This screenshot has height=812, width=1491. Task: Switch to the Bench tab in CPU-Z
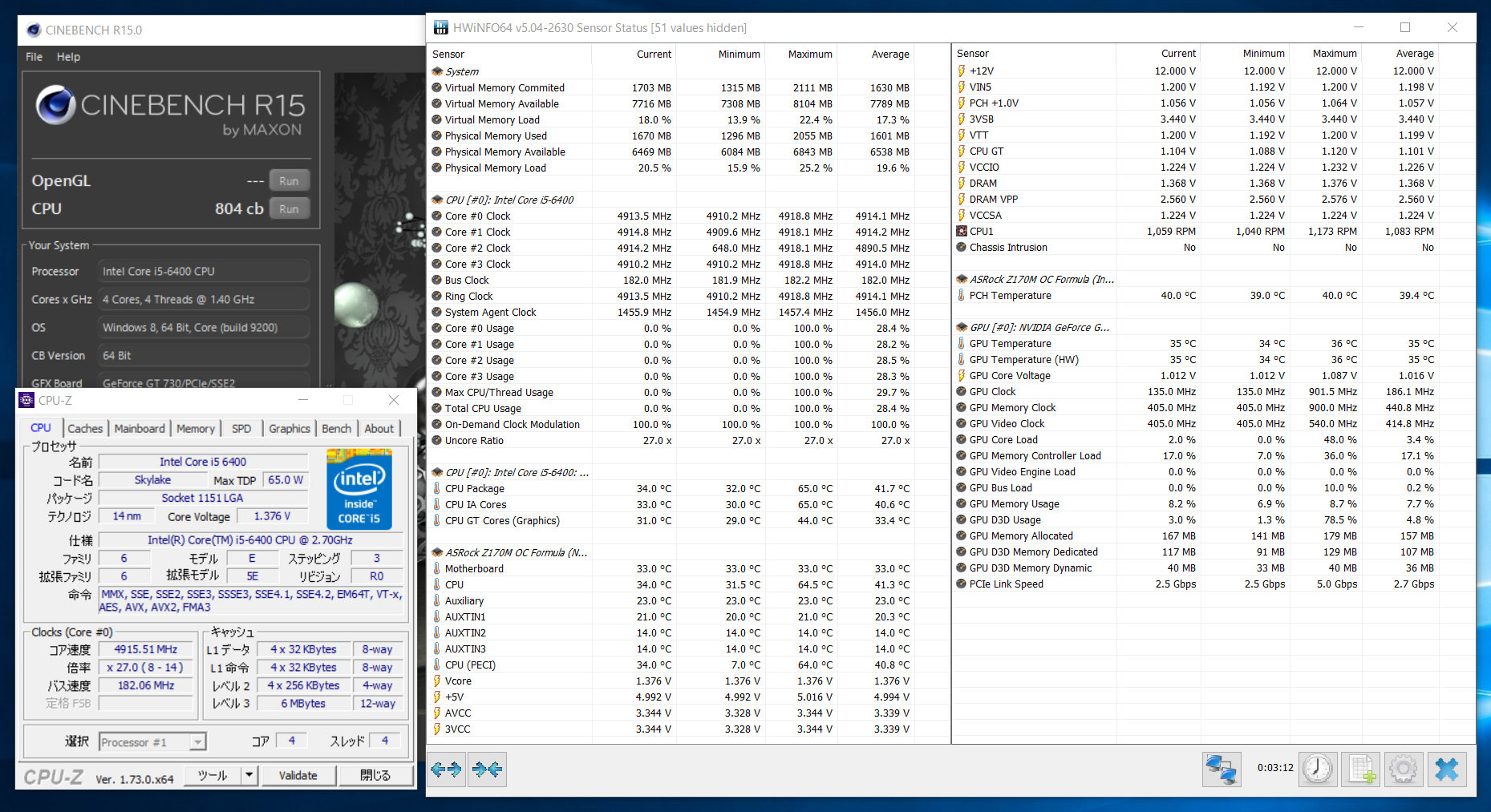[336, 429]
